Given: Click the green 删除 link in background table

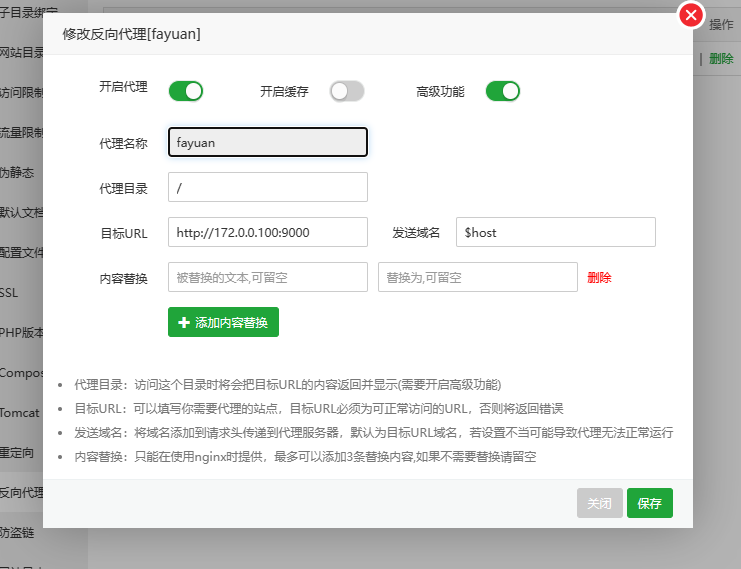Looking at the screenshot, I should click(x=721, y=59).
